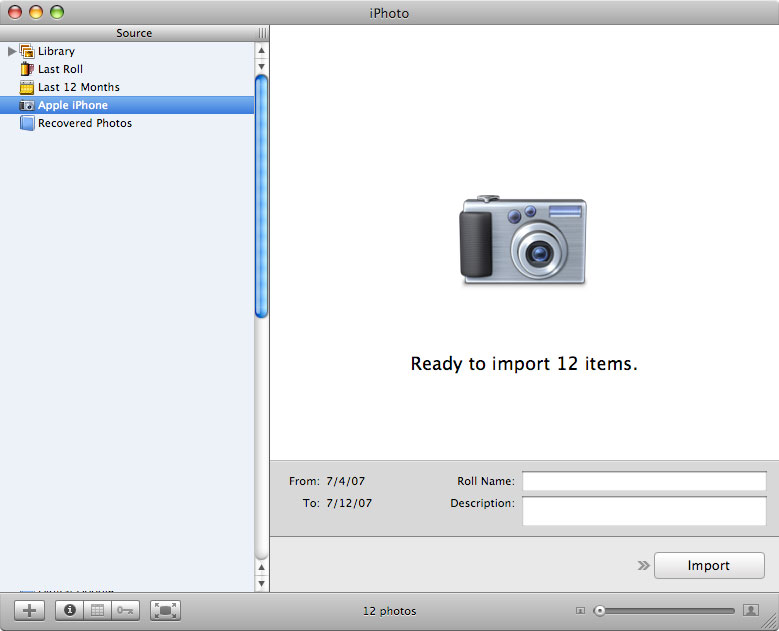Click the Last 12 Months calendar icon

tap(27, 87)
